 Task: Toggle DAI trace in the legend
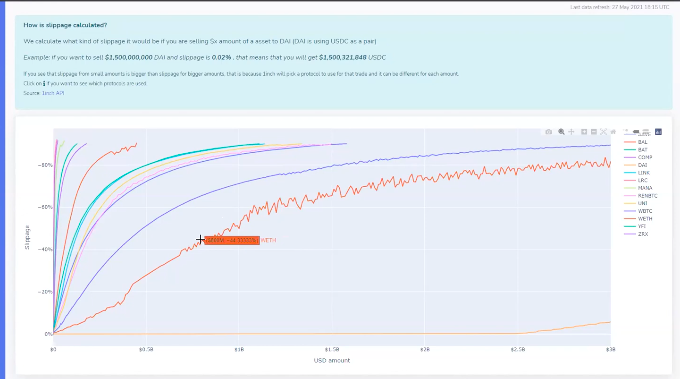[636, 165]
